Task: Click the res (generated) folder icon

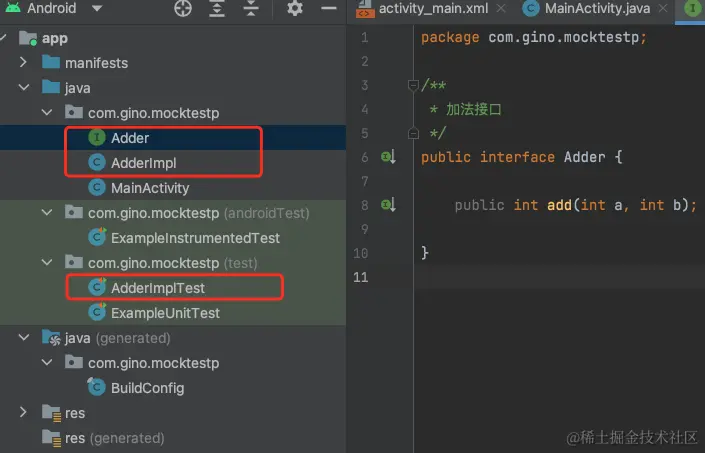Action: (51, 438)
